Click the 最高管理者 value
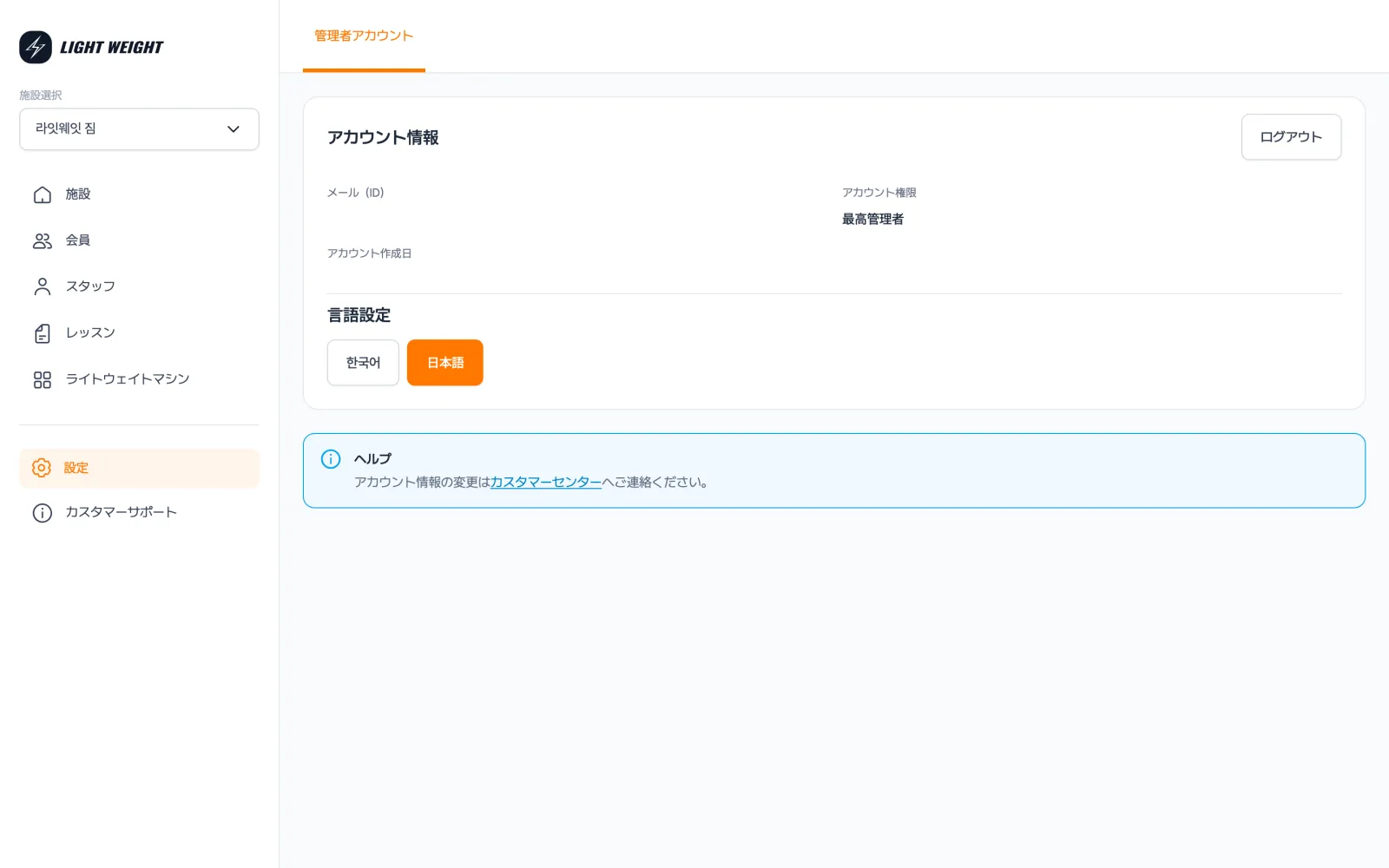The width and height of the screenshot is (1389, 868). [872, 220]
